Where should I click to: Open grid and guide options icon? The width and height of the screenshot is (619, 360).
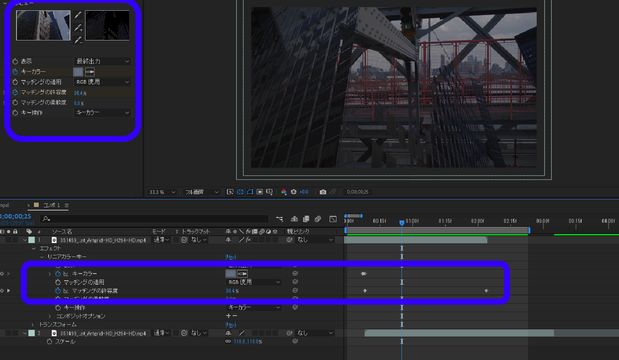[270, 192]
